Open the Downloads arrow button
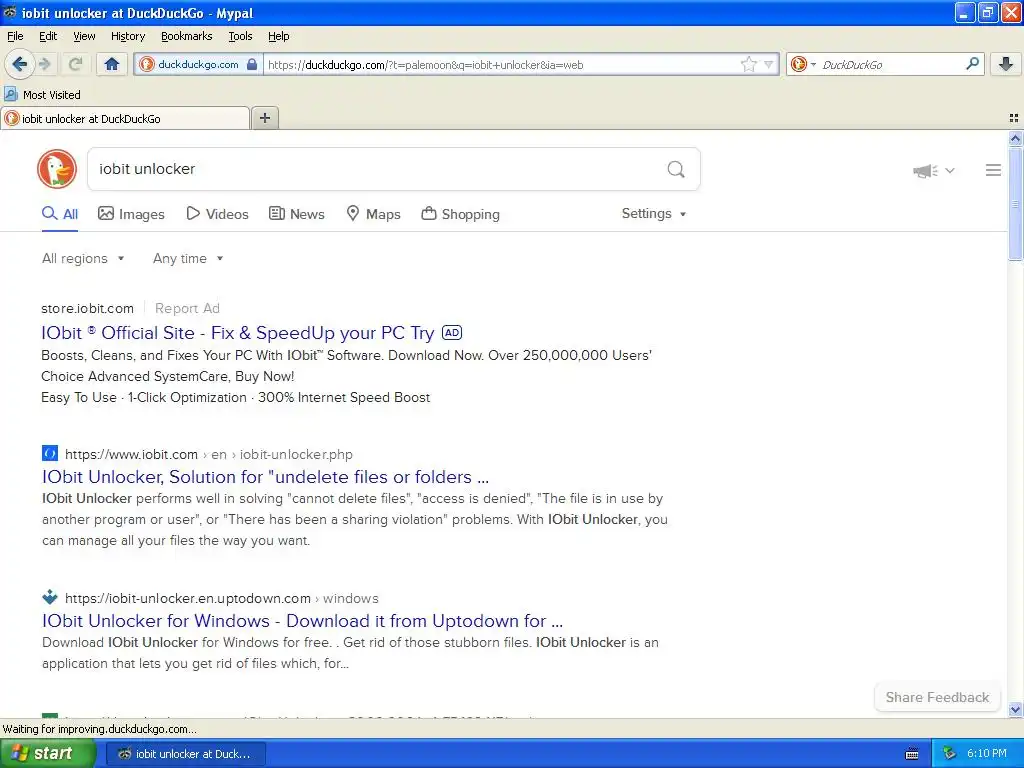The height and width of the screenshot is (768, 1024). tap(1006, 64)
